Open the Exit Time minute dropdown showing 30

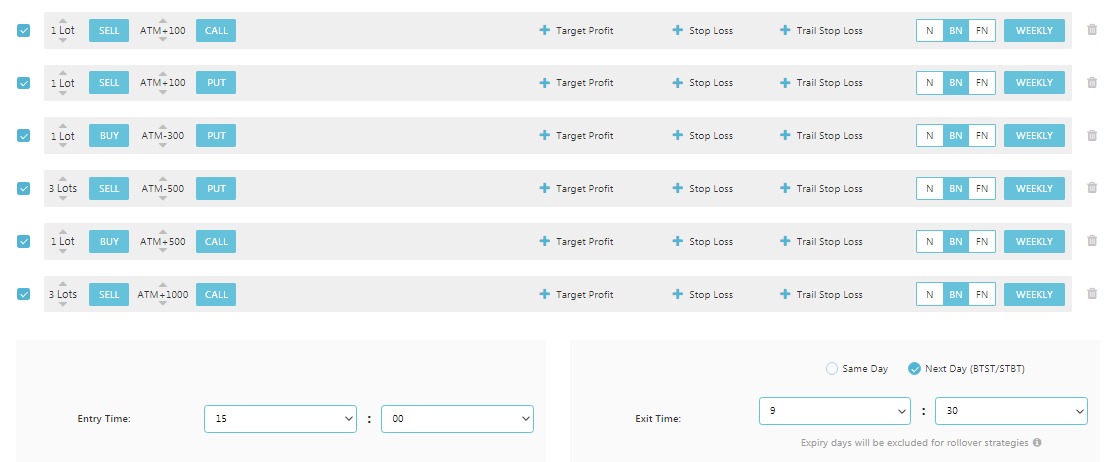point(1011,411)
